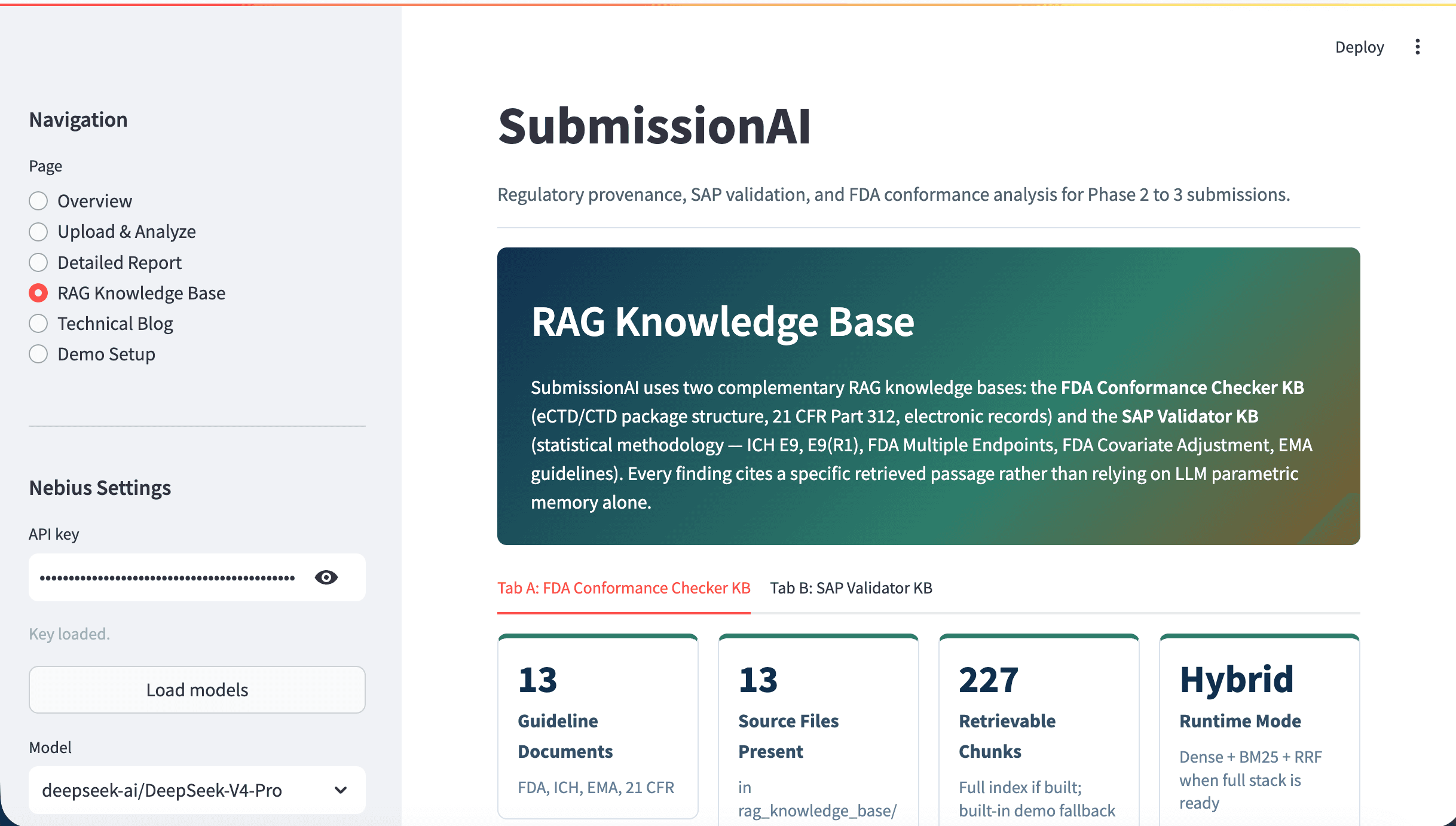Click the Load models button

(197, 690)
